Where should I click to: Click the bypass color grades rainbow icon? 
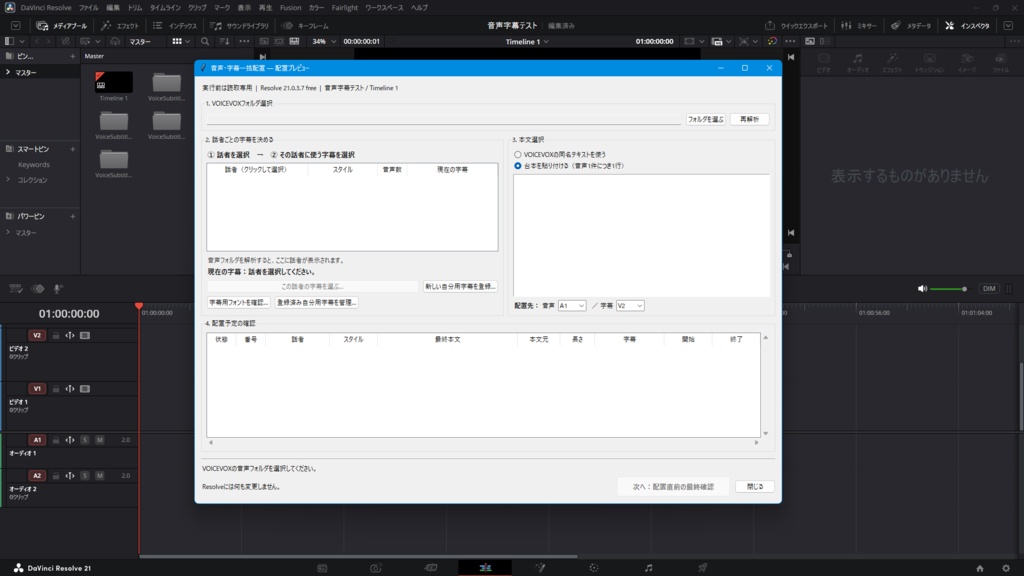[772, 41]
